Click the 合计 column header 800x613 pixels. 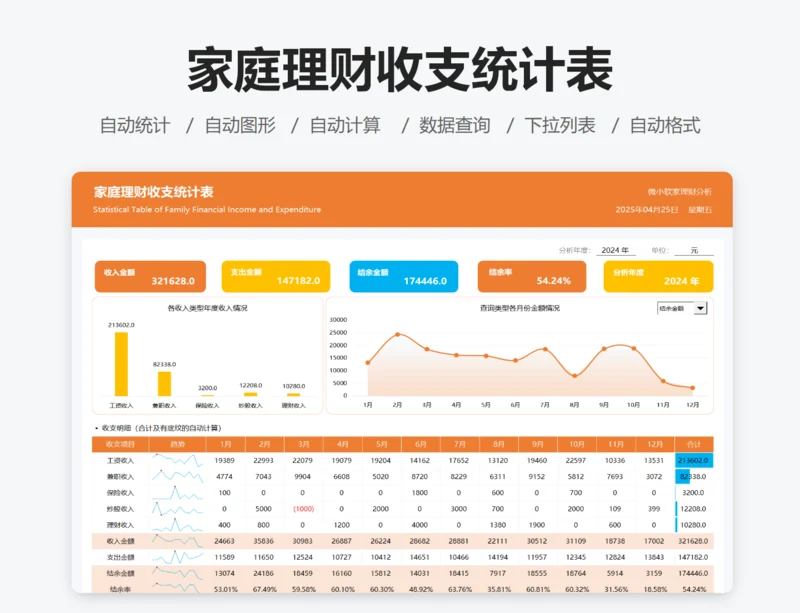coord(694,444)
